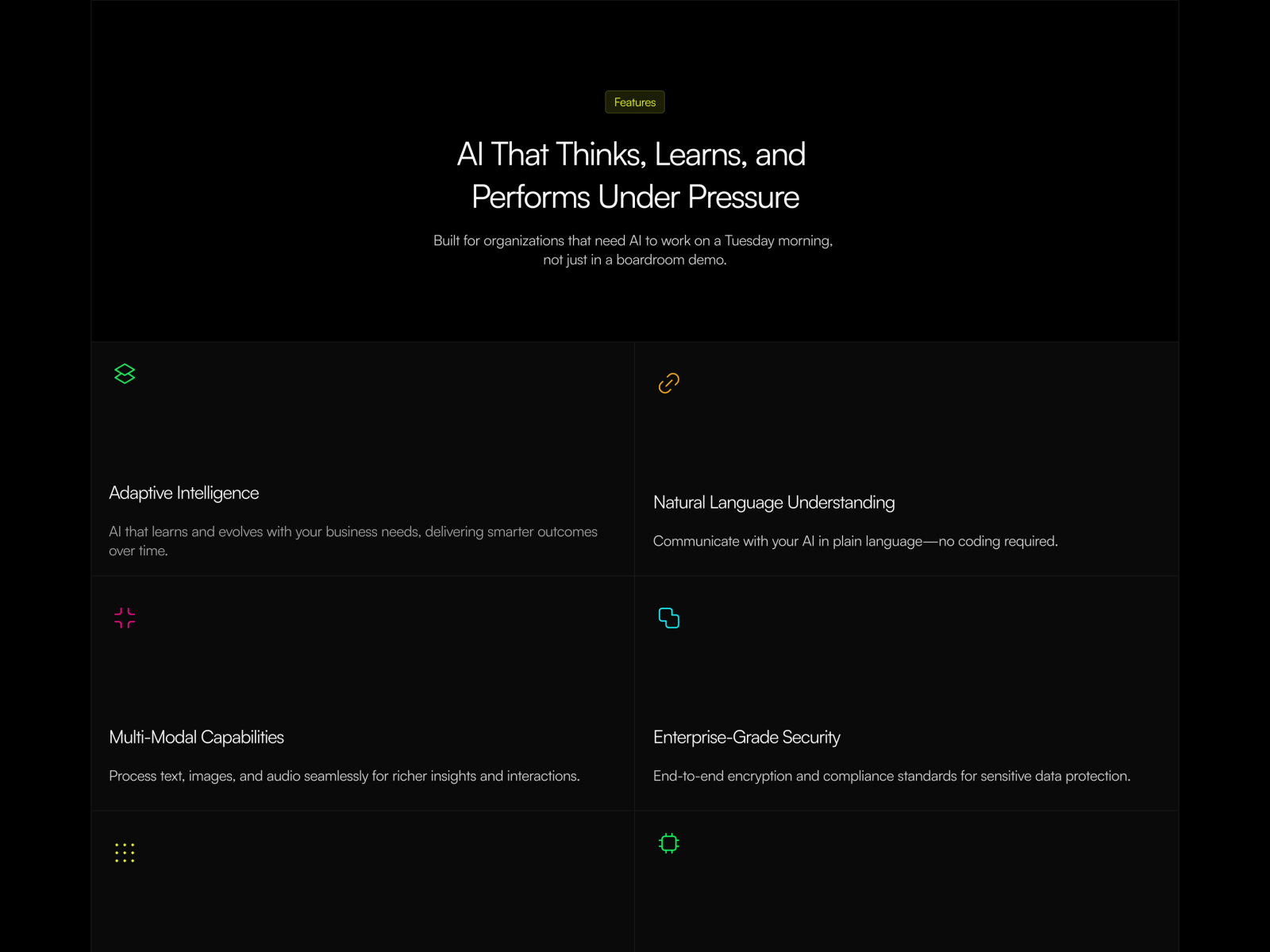Select the Adaptive Intelligence title
Viewport: 1270px width, 952px height.
(x=184, y=493)
